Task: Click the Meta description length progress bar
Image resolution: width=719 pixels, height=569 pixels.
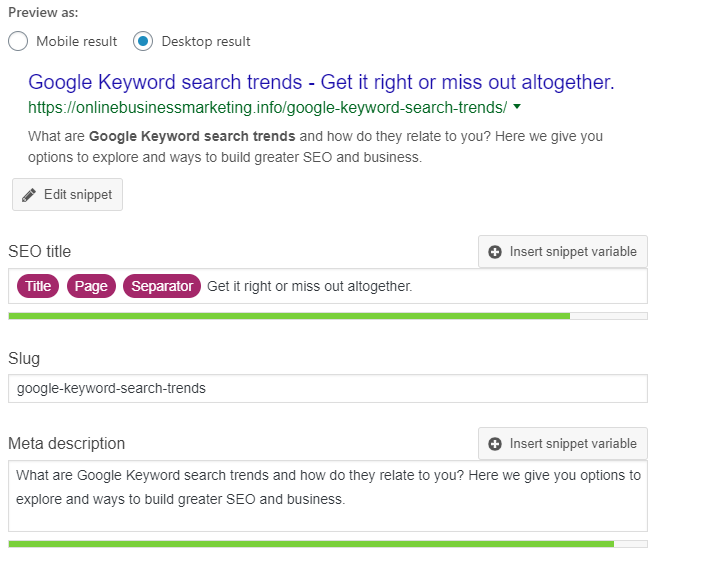Action: pos(328,544)
